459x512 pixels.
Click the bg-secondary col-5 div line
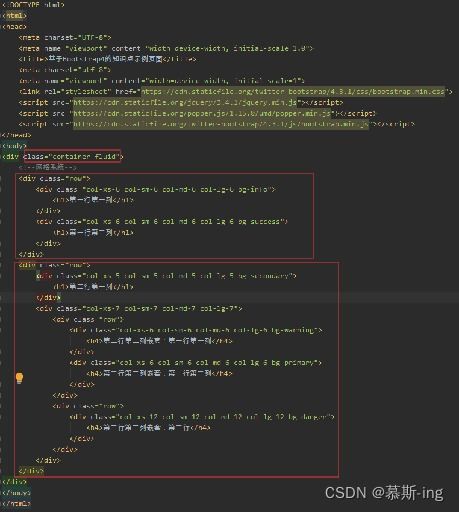coord(166,276)
